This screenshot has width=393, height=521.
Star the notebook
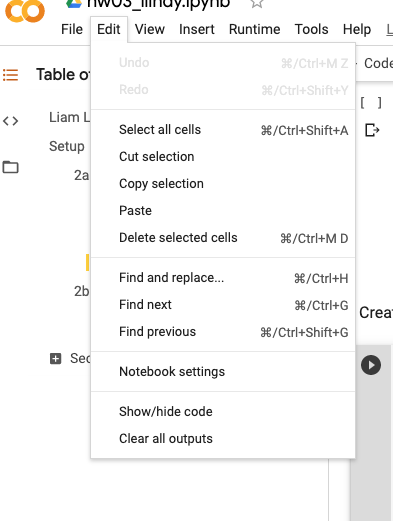pos(257,3)
